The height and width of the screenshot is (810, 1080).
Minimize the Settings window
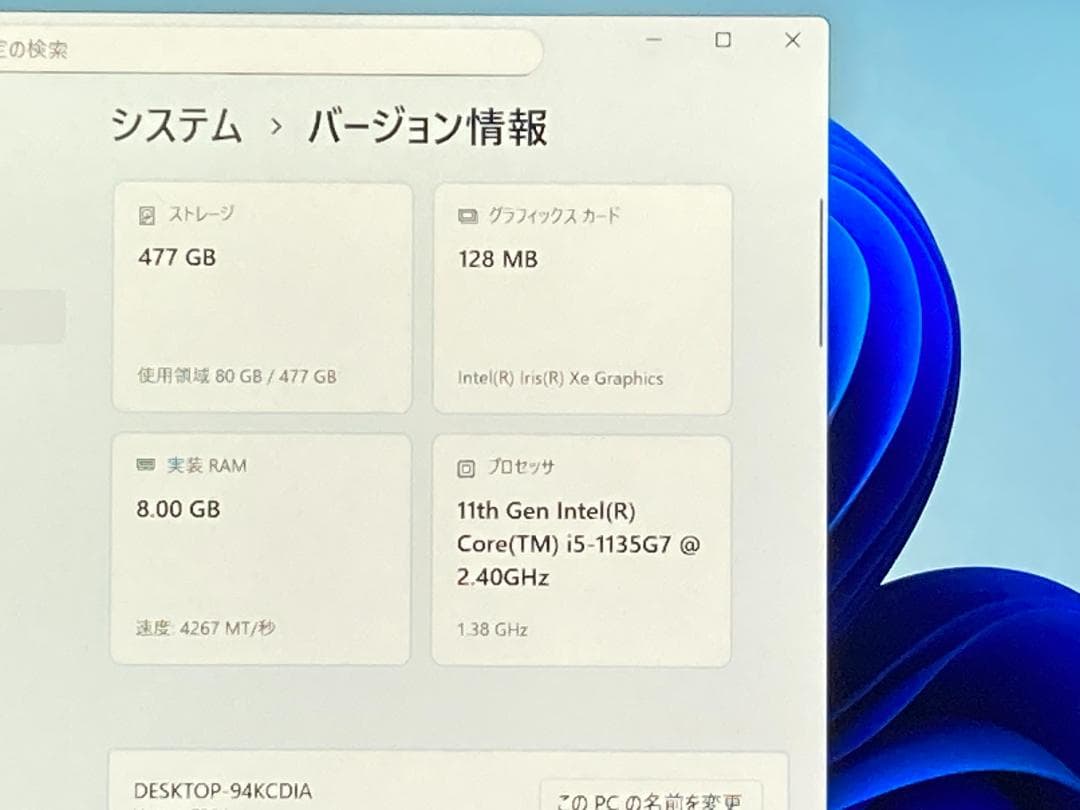click(653, 41)
